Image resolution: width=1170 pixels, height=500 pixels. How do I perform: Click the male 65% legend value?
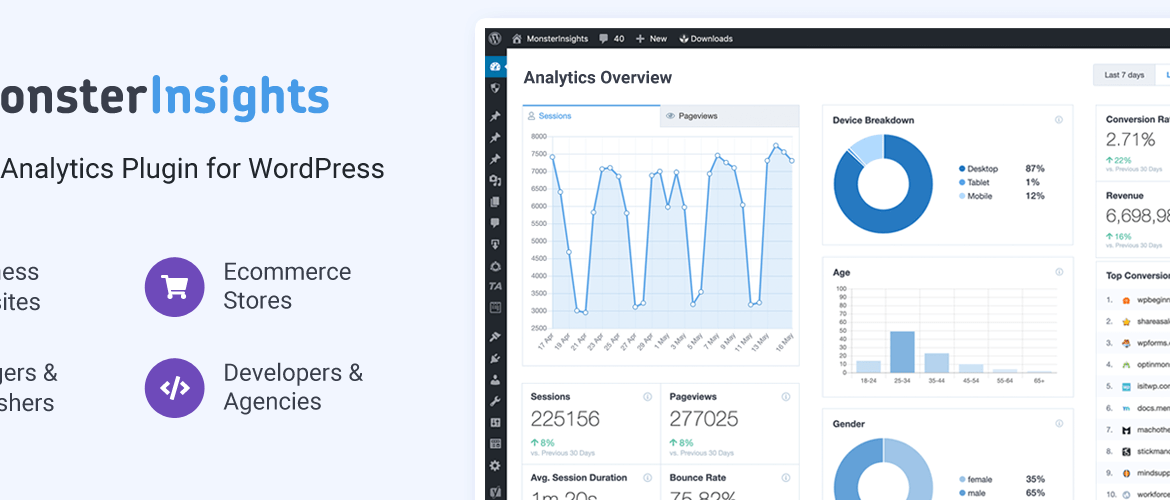tap(1035, 493)
